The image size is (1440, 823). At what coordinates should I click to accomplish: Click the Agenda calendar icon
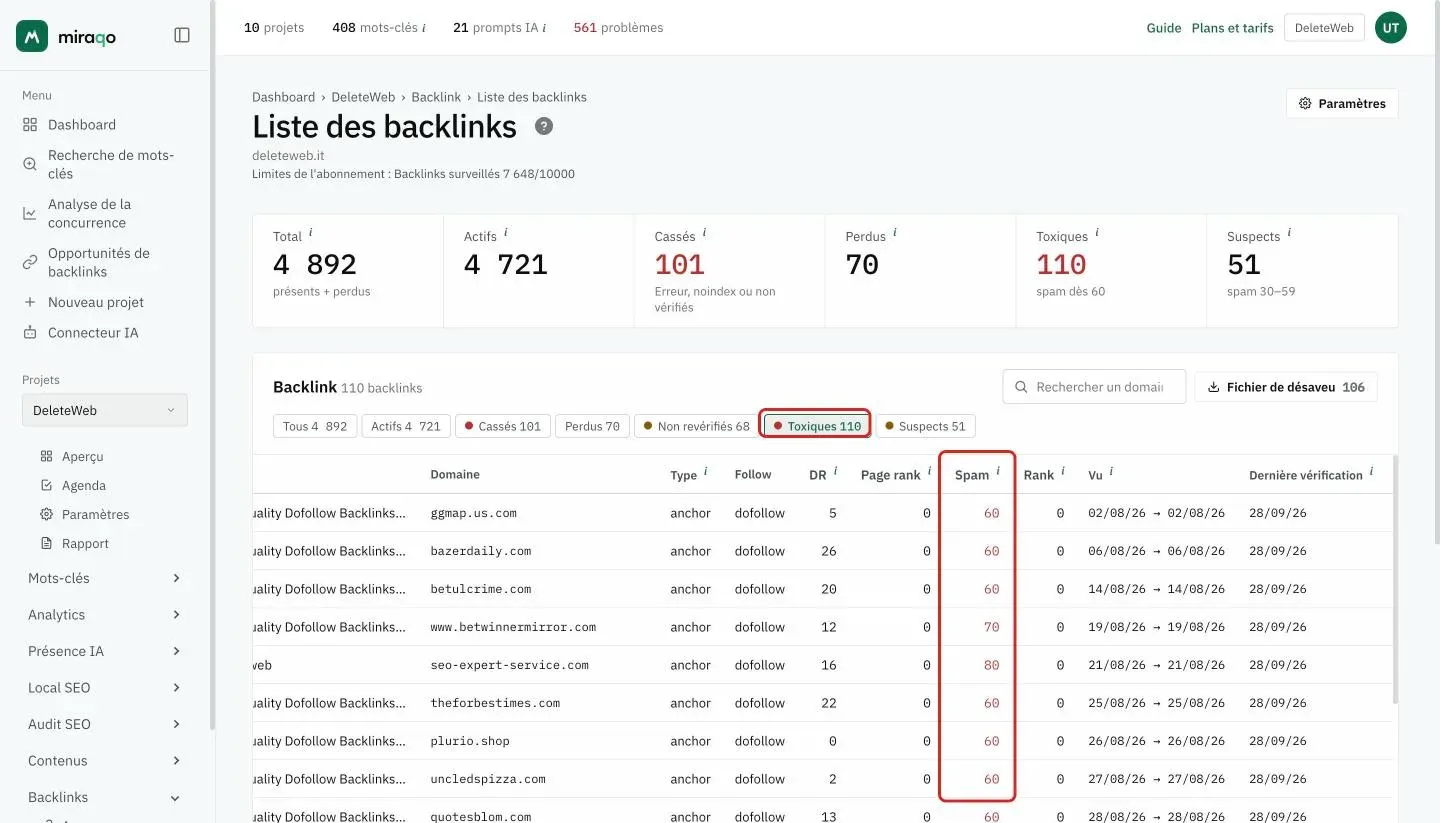pos(46,485)
